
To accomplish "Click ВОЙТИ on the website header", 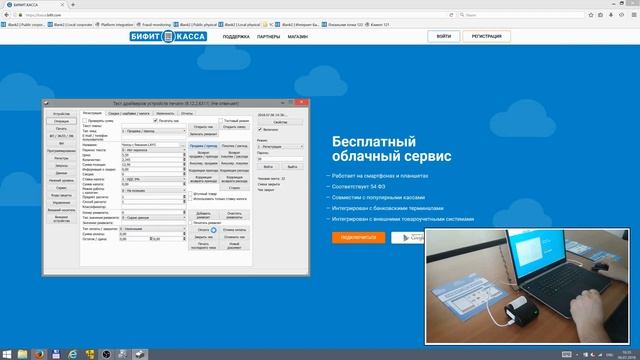I will [444, 36].
